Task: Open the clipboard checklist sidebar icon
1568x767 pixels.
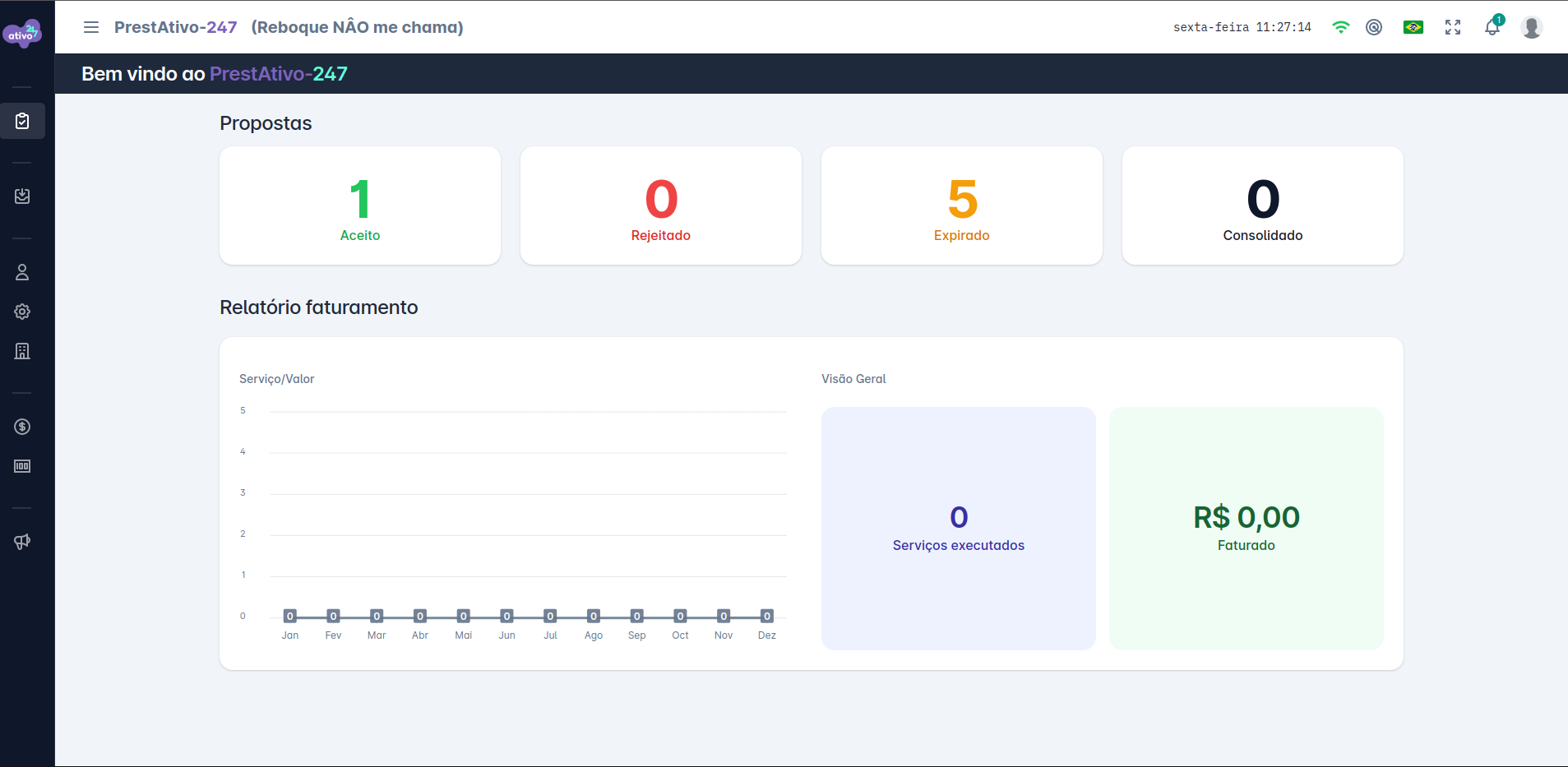Action: pos(22,121)
